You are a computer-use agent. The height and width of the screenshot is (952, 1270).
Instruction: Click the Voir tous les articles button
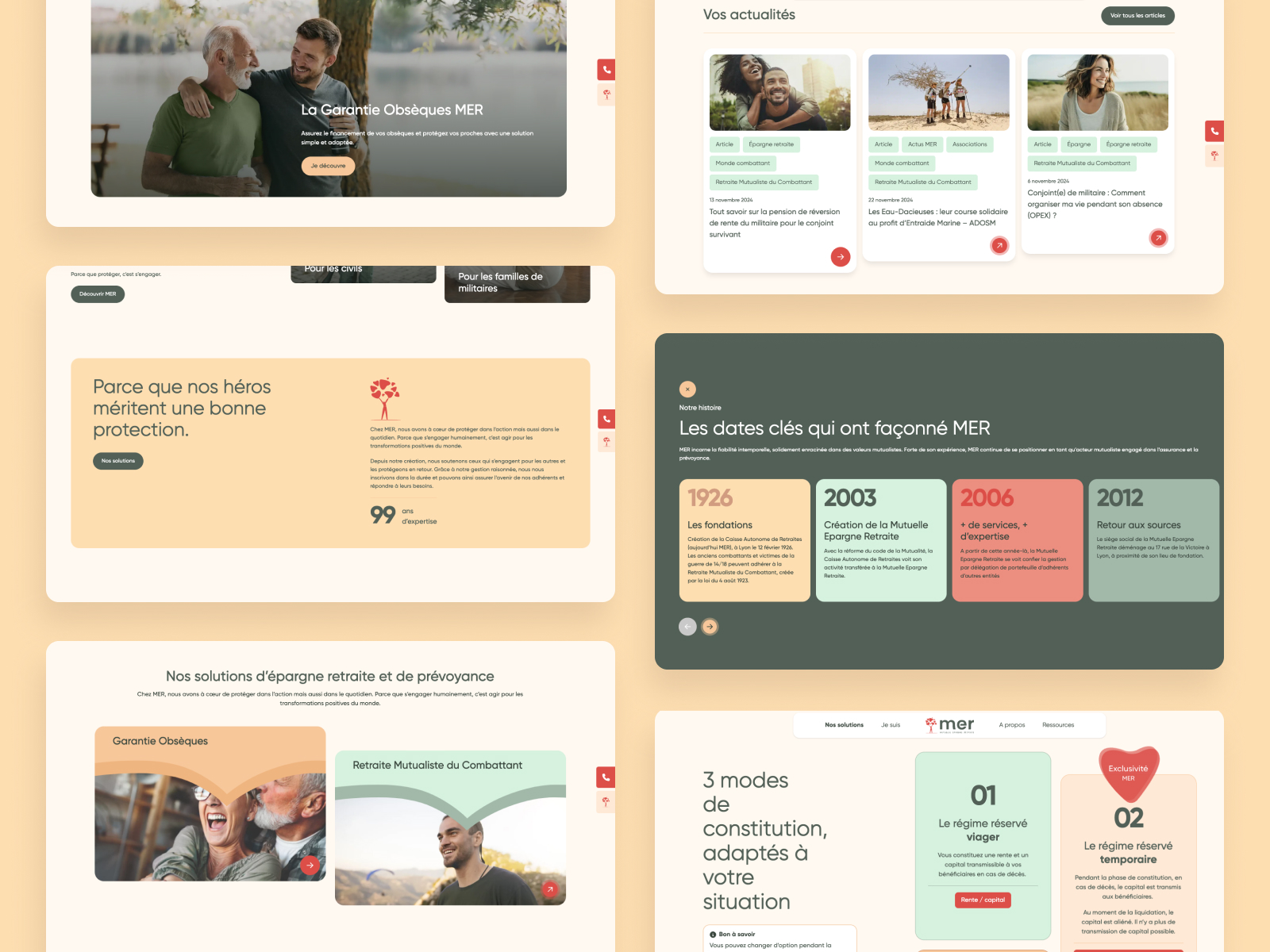point(1137,16)
